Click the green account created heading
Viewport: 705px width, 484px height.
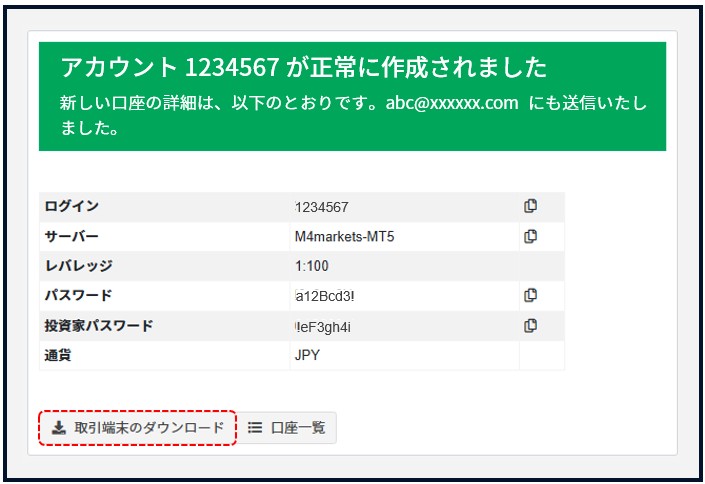(303, 68)
